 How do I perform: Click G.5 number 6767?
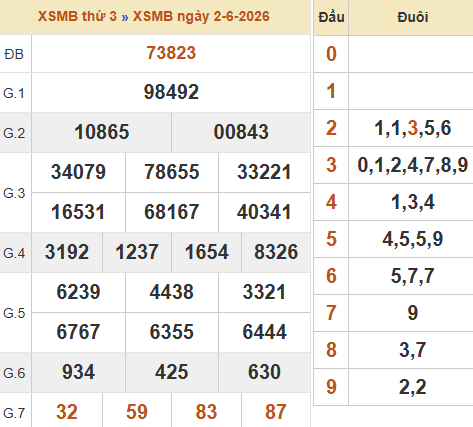[x=78, y=332]
